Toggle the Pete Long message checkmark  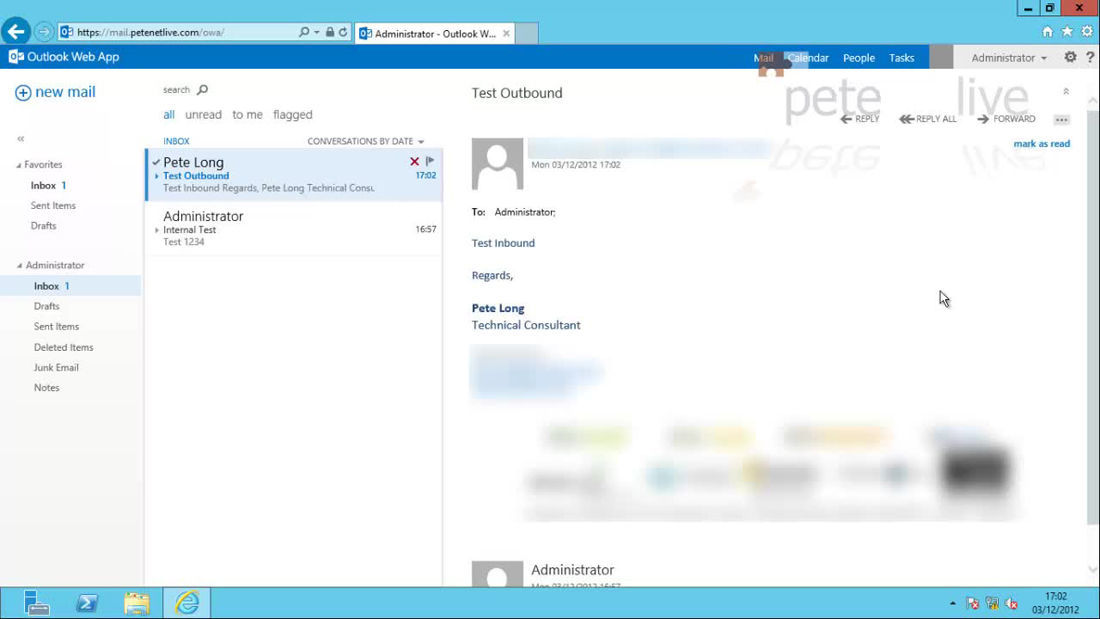[x=156, y=162]
